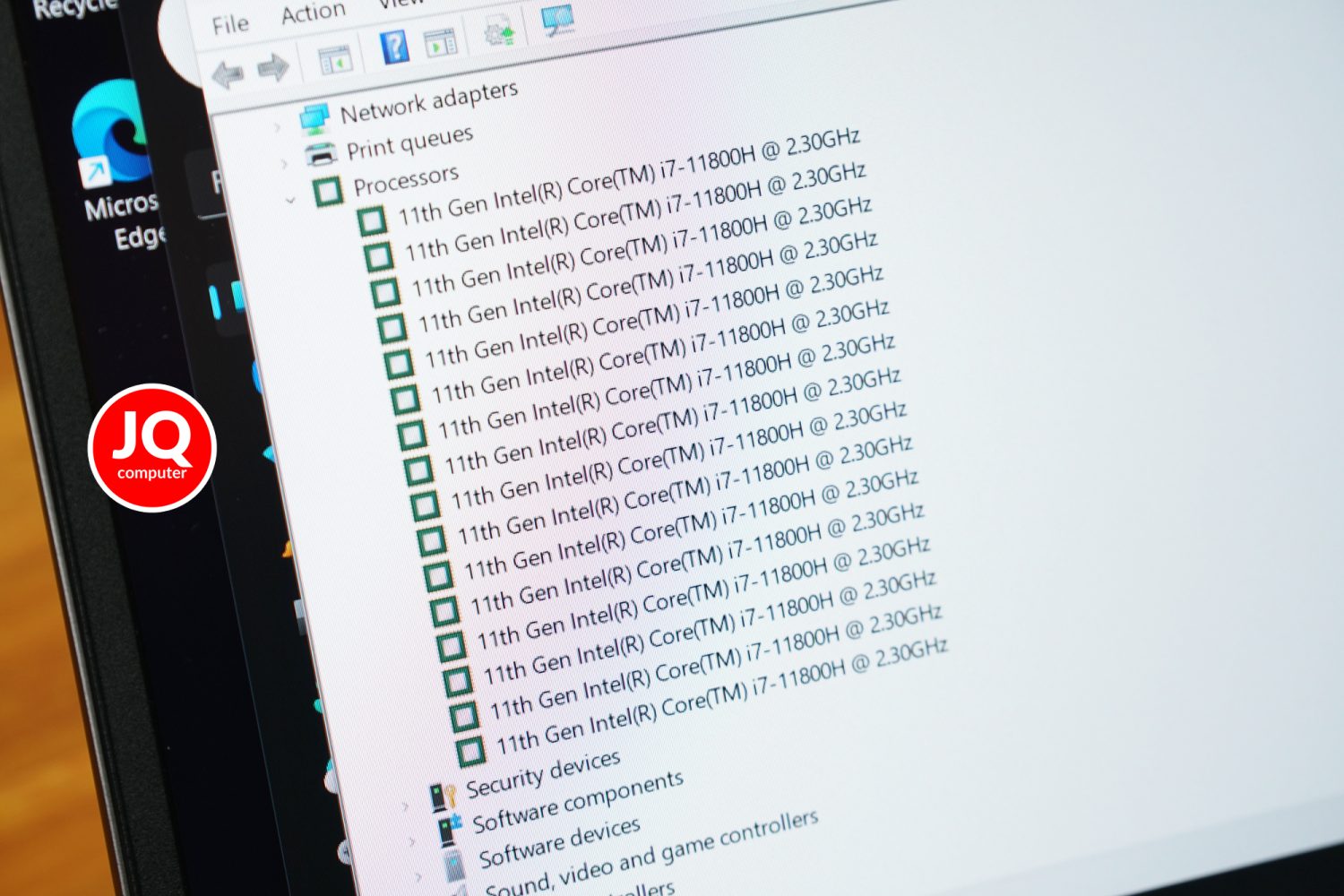Image resolution: width=1344 pixels, height=896 pixels.
Task: Click the Forward arrow in Device Manager toolbar
Action: [273, 67]
